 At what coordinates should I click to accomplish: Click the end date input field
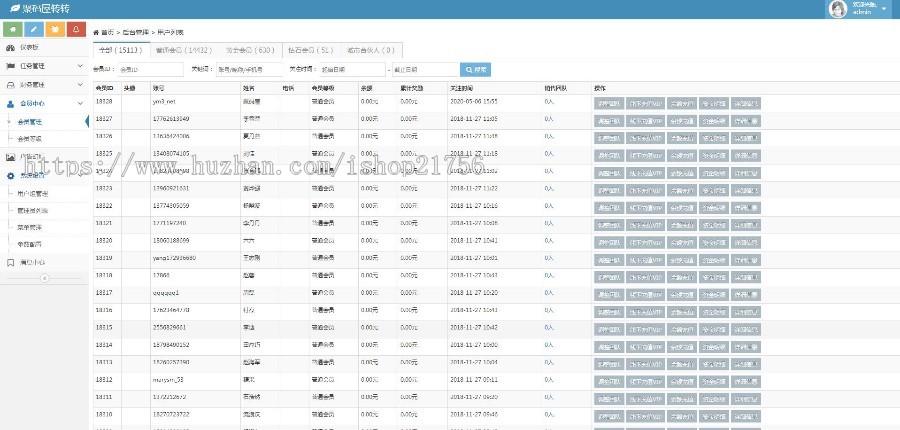tap(425, 69)
